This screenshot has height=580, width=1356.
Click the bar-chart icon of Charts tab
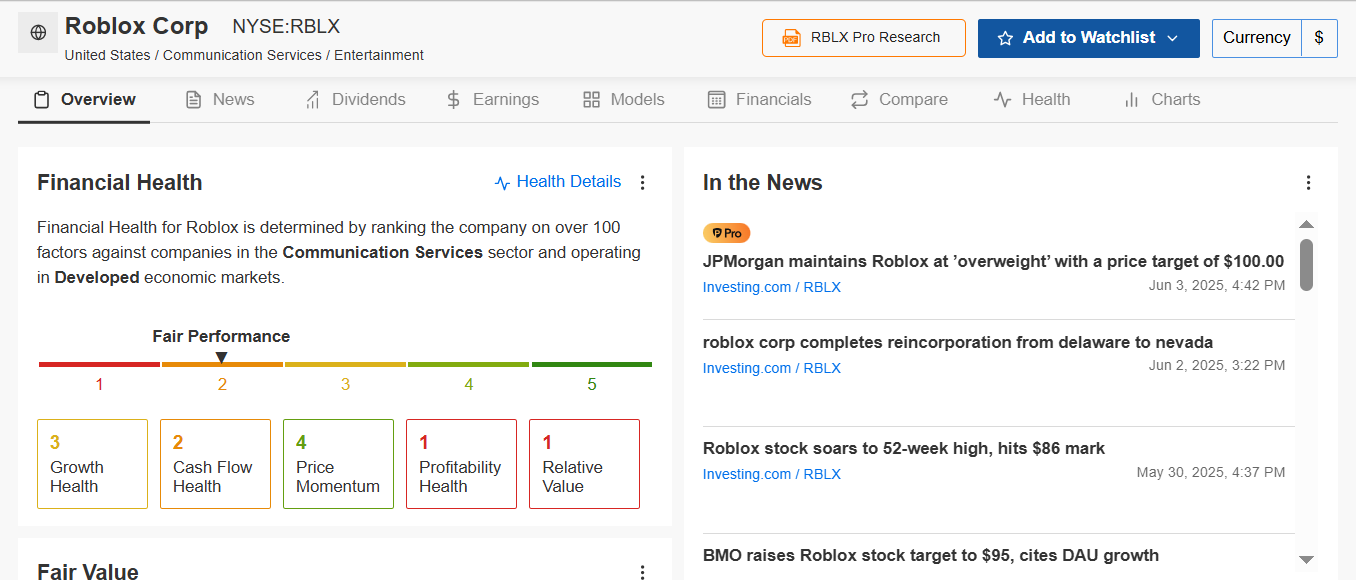point(1132,99)
